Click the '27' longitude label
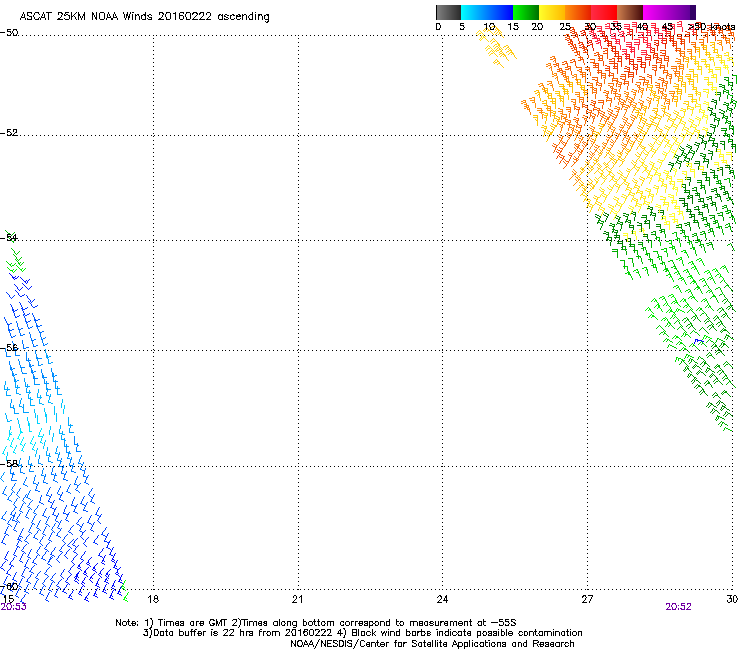 click(587, 599)
